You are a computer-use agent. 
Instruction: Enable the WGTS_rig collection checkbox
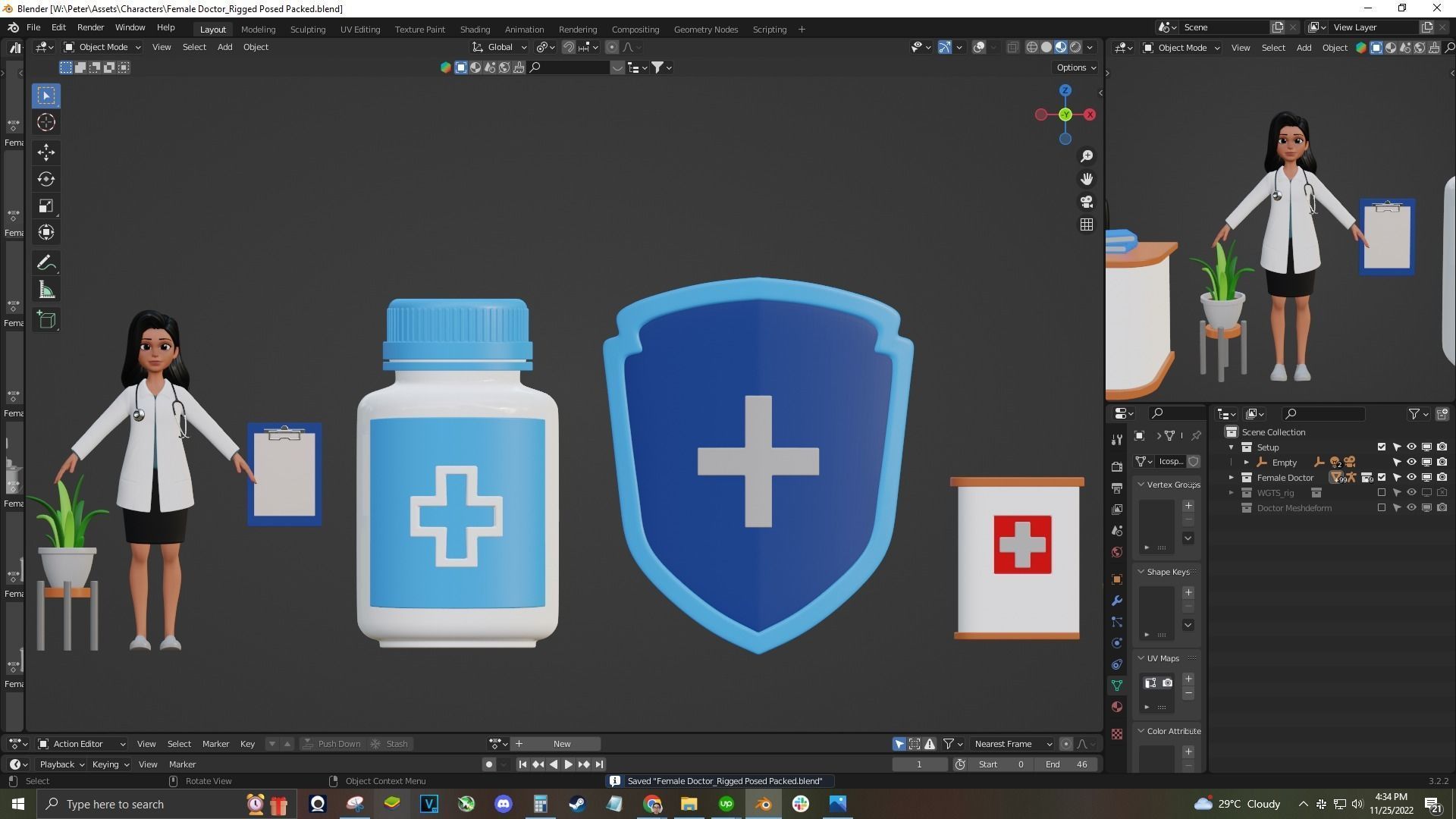pyautogui.click(x=1382, y=493)
